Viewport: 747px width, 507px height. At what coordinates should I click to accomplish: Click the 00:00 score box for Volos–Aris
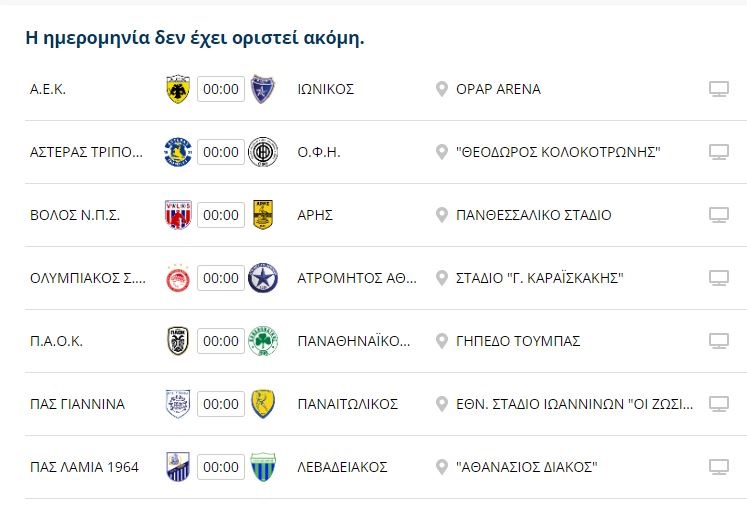[x=221, y=215]
